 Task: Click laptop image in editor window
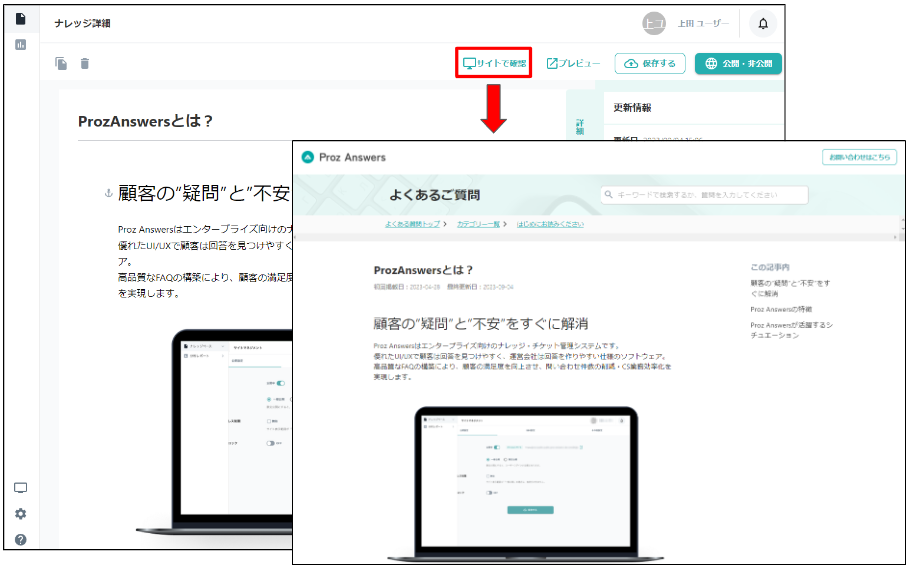(x=215, y=431)
